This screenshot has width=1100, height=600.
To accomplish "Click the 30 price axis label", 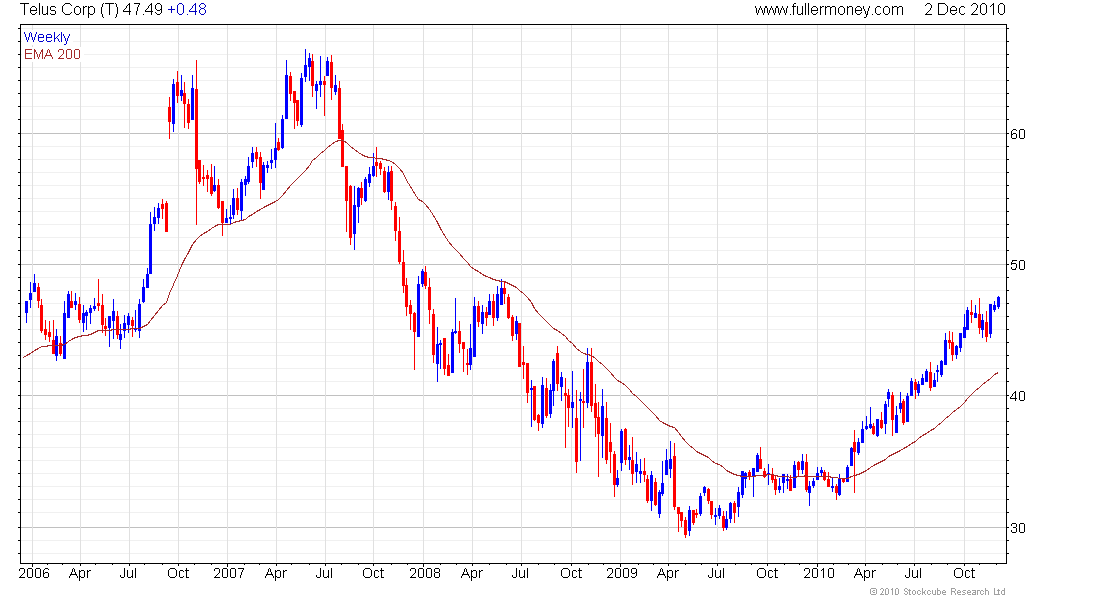I will [x=1017, y=528].
